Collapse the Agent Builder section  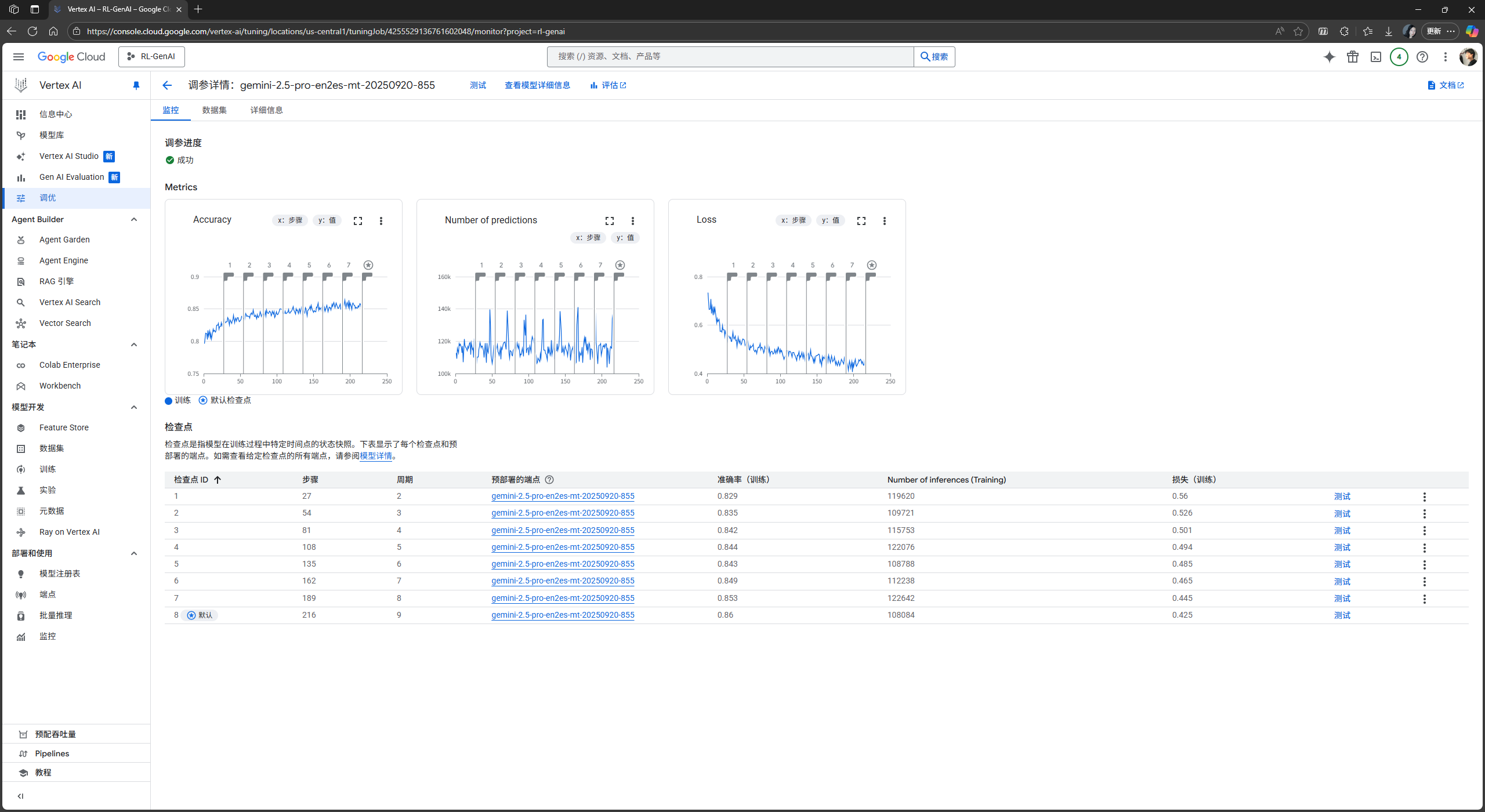pos(134,219)
